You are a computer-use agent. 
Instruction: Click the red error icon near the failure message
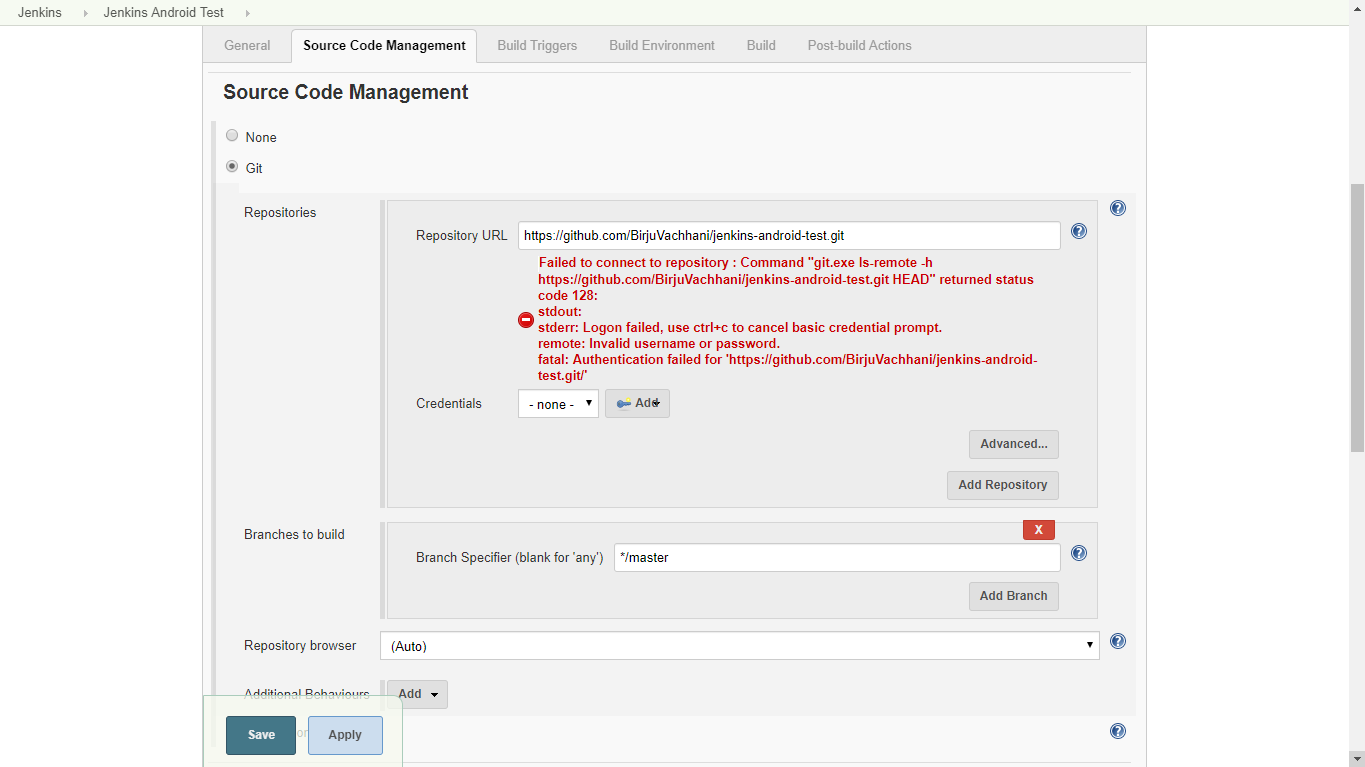click(525, 320)
